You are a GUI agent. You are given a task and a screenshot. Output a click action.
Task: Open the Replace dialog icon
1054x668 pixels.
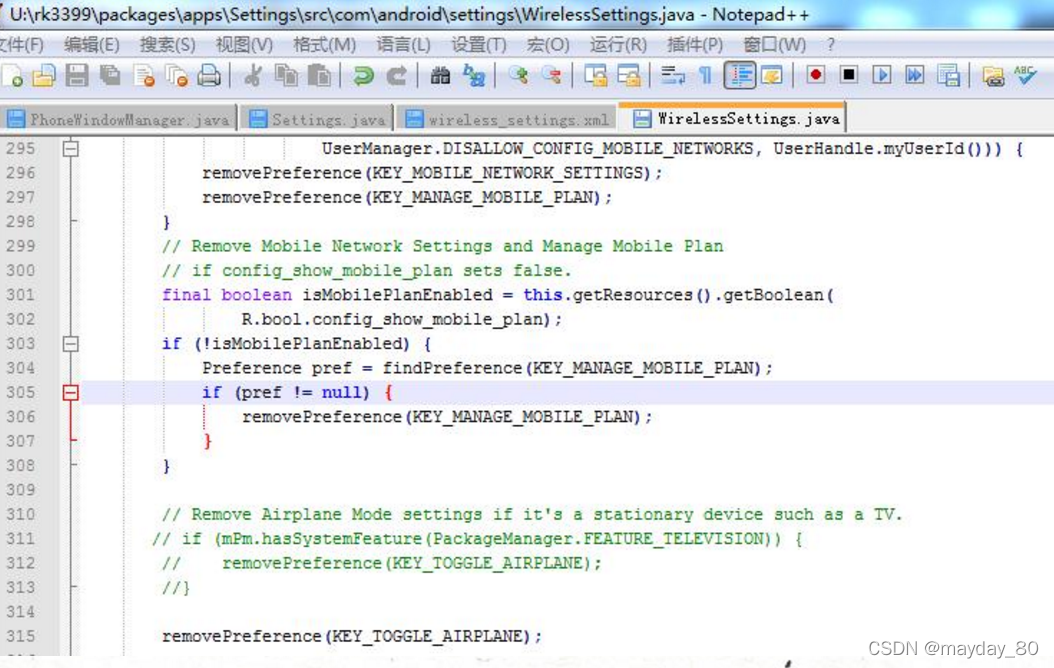(474, 75)
